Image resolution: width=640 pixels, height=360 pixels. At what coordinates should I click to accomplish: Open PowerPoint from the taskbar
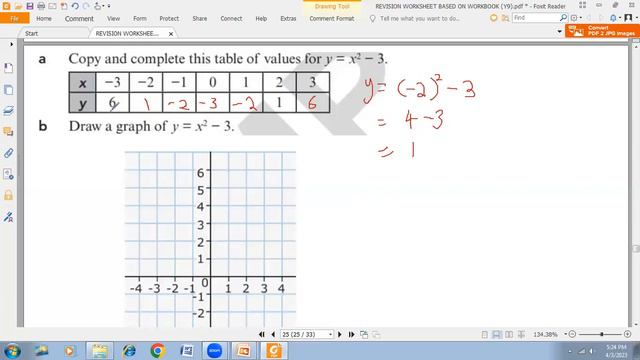pyautogui.click(x=243, y=351)
